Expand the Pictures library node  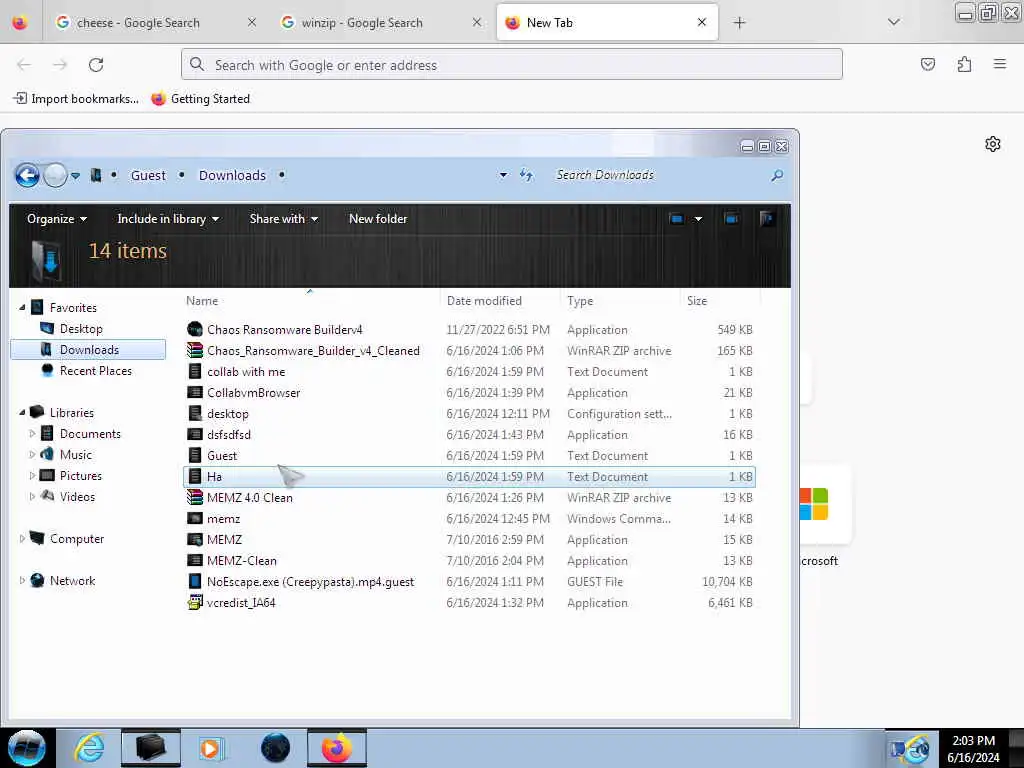(x=32, y=475)
